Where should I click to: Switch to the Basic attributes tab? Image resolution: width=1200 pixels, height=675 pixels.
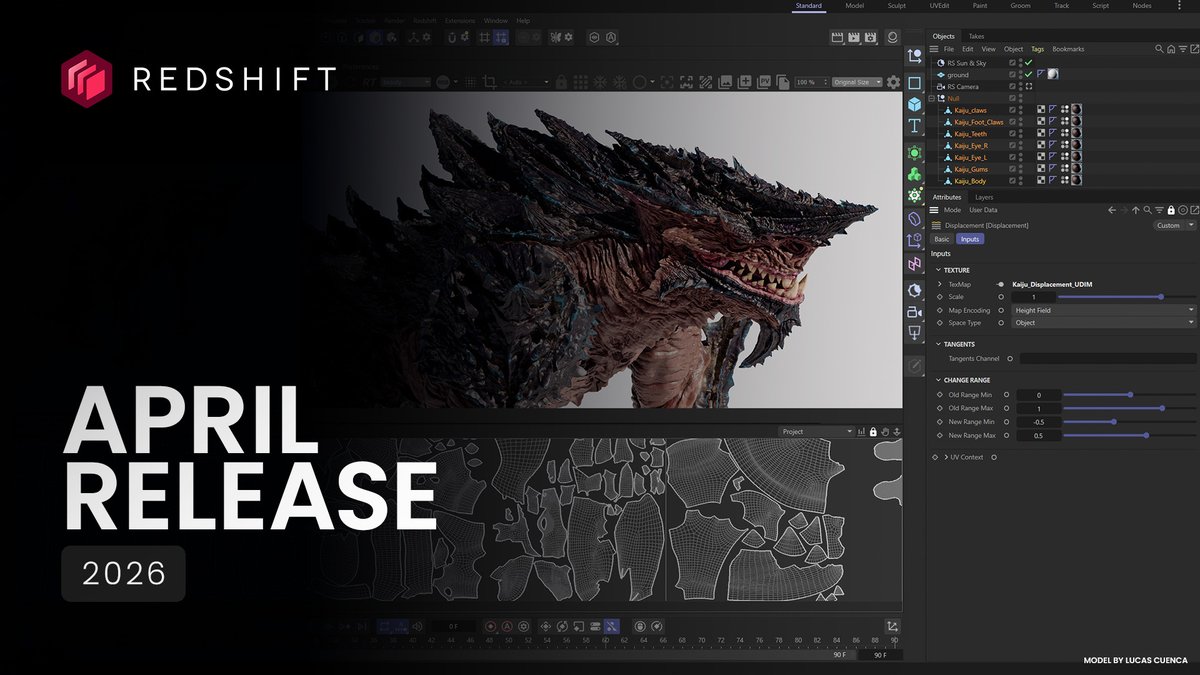coord(941,239)
